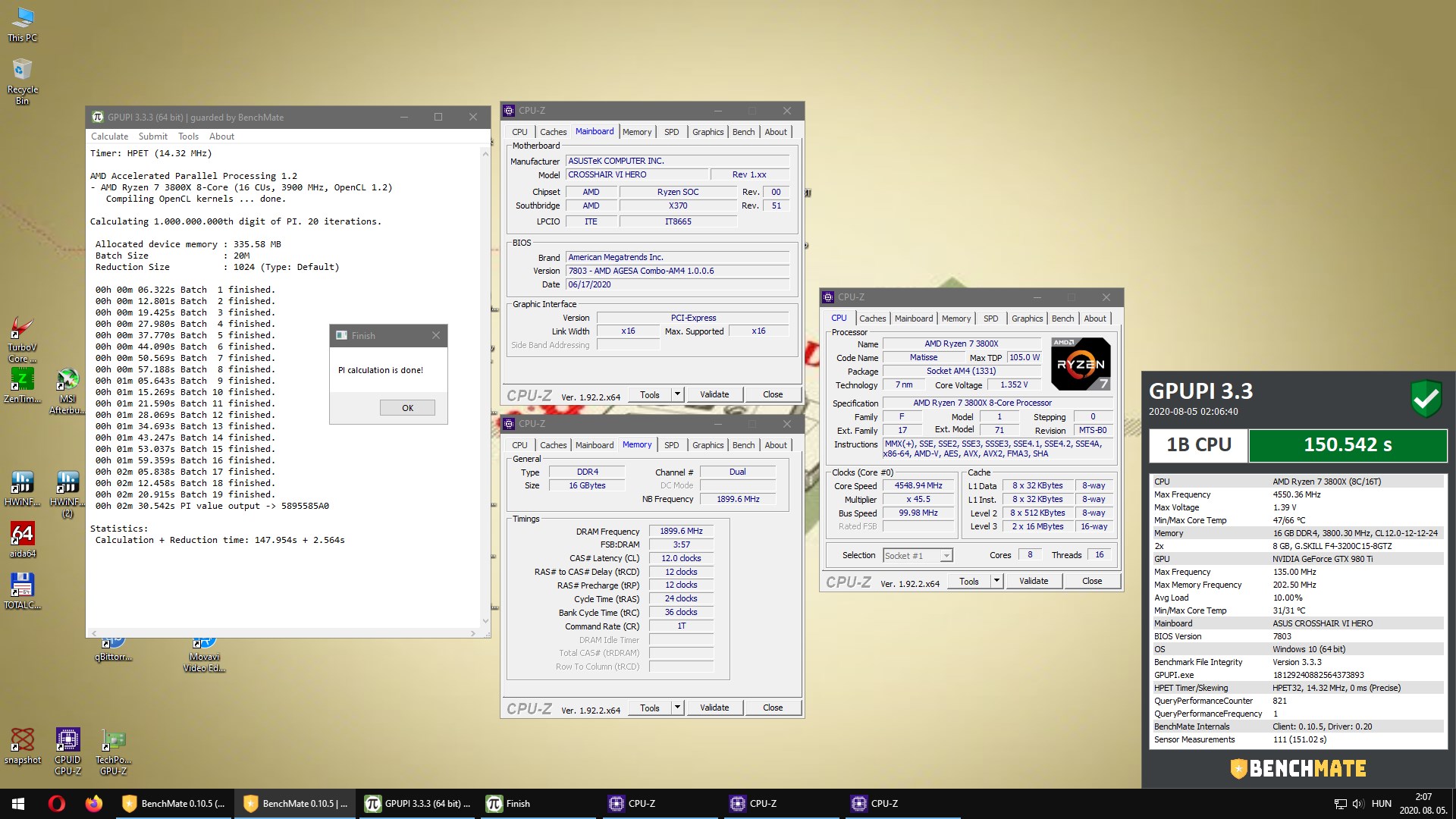Switch to Bench tab in Memory CPU-Z window
The width and height of the screenshot is (1456, 819).
point(743,445)
